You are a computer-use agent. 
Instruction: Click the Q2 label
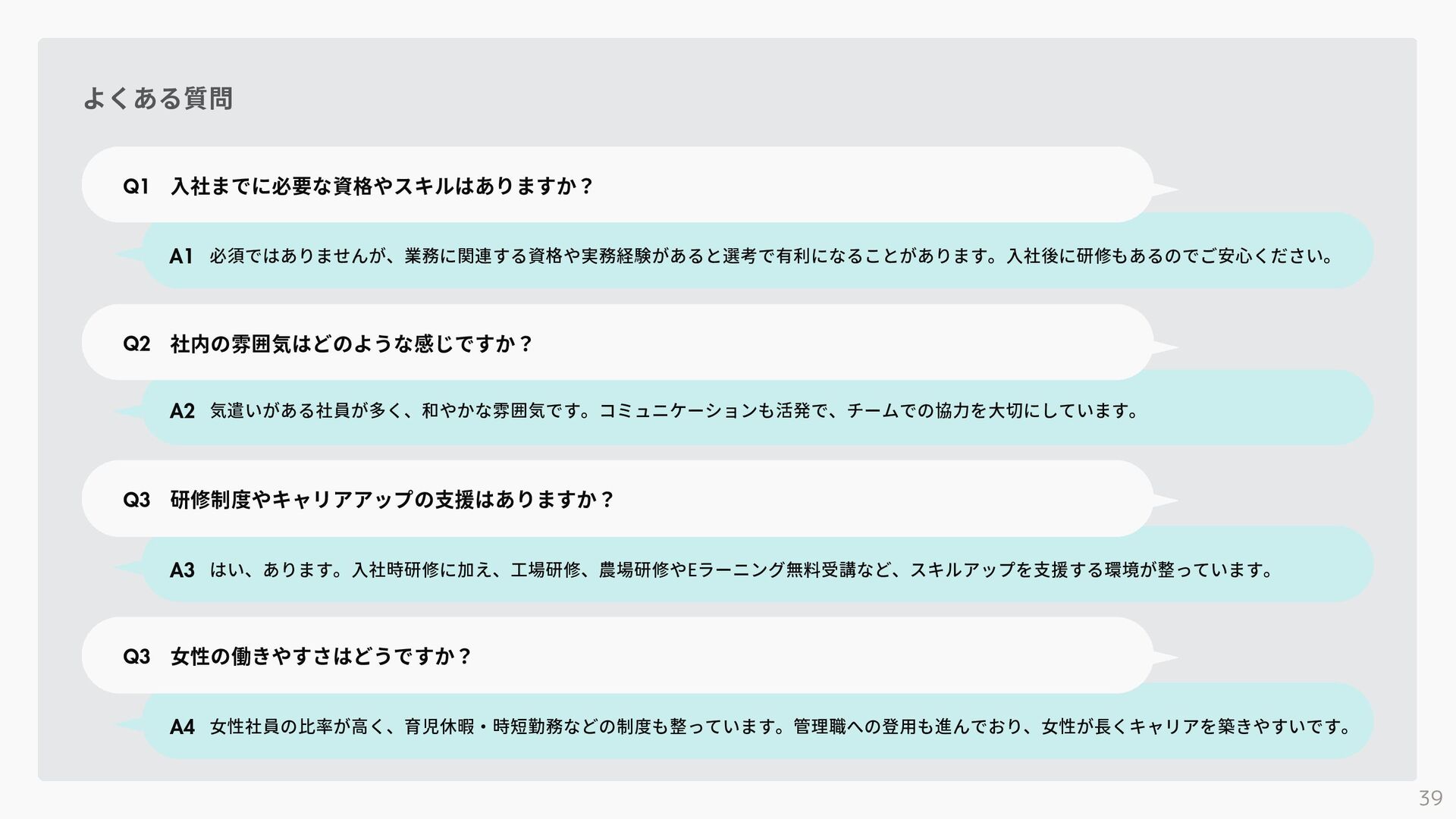click(136, 344)
